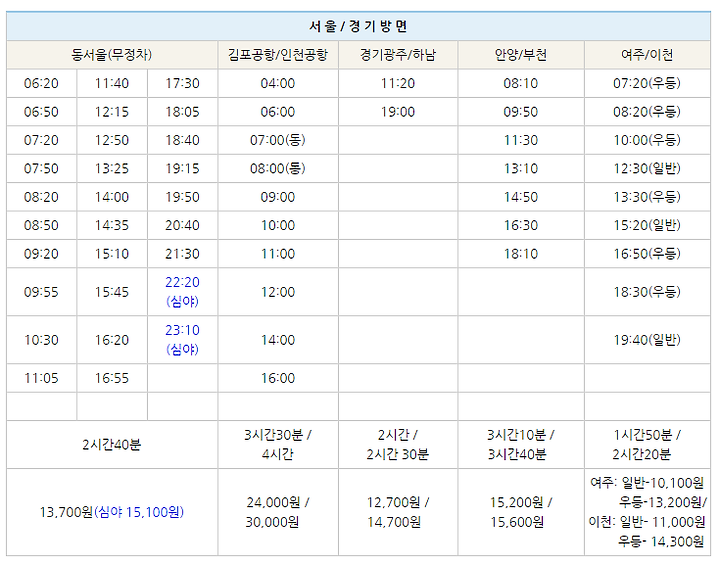Click the 3시간30분 / 4시간 duration cell
This screenshot has width=720, height=565.
[278, 445]
